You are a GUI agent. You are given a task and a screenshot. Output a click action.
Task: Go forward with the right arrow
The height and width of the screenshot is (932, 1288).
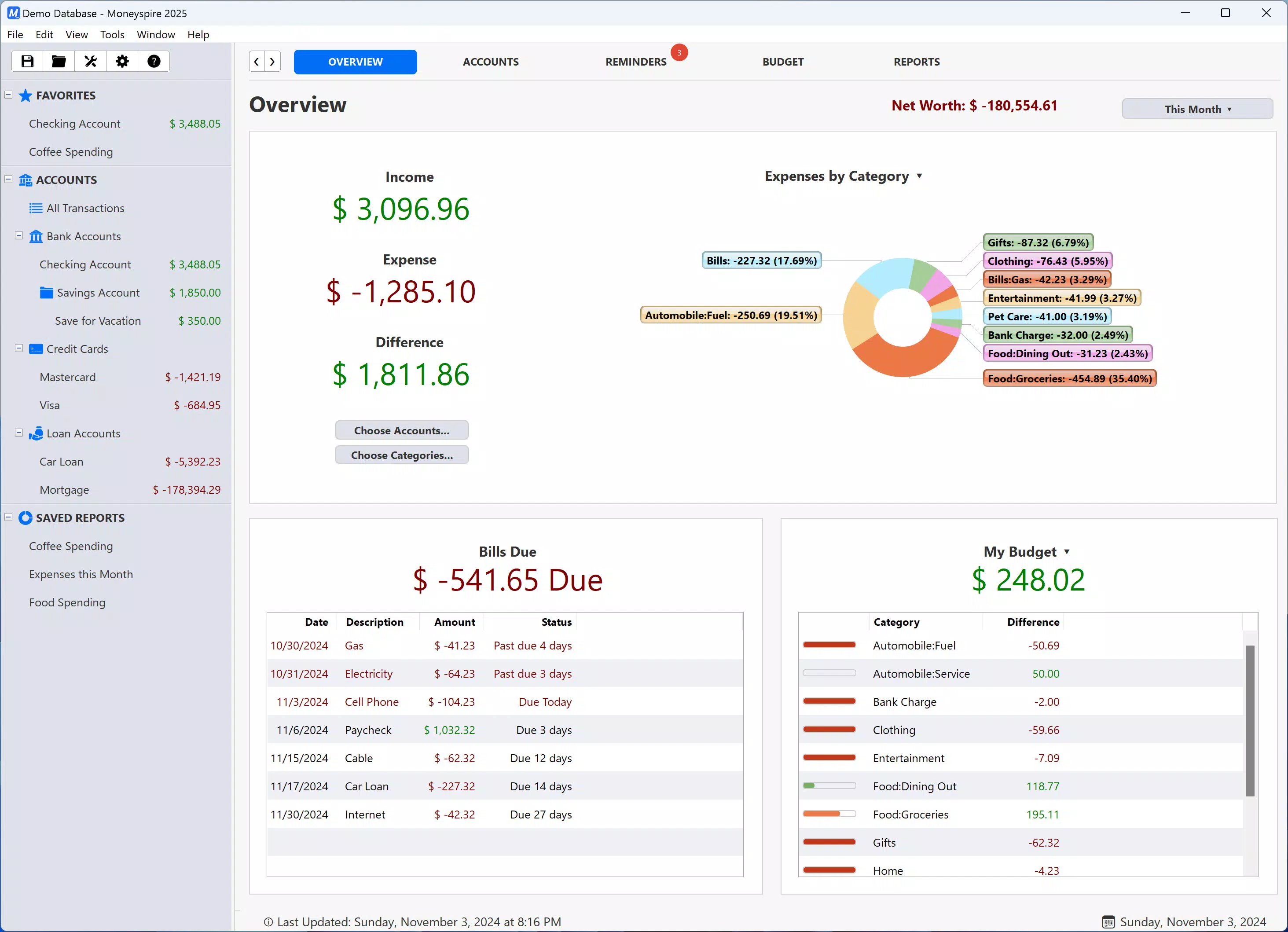272,61
